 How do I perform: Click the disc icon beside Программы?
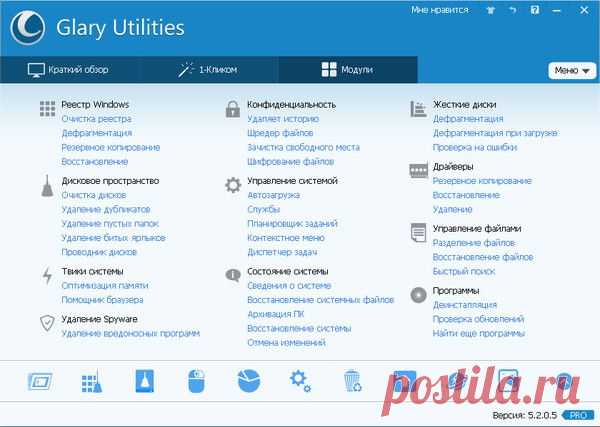click(418, 295)
